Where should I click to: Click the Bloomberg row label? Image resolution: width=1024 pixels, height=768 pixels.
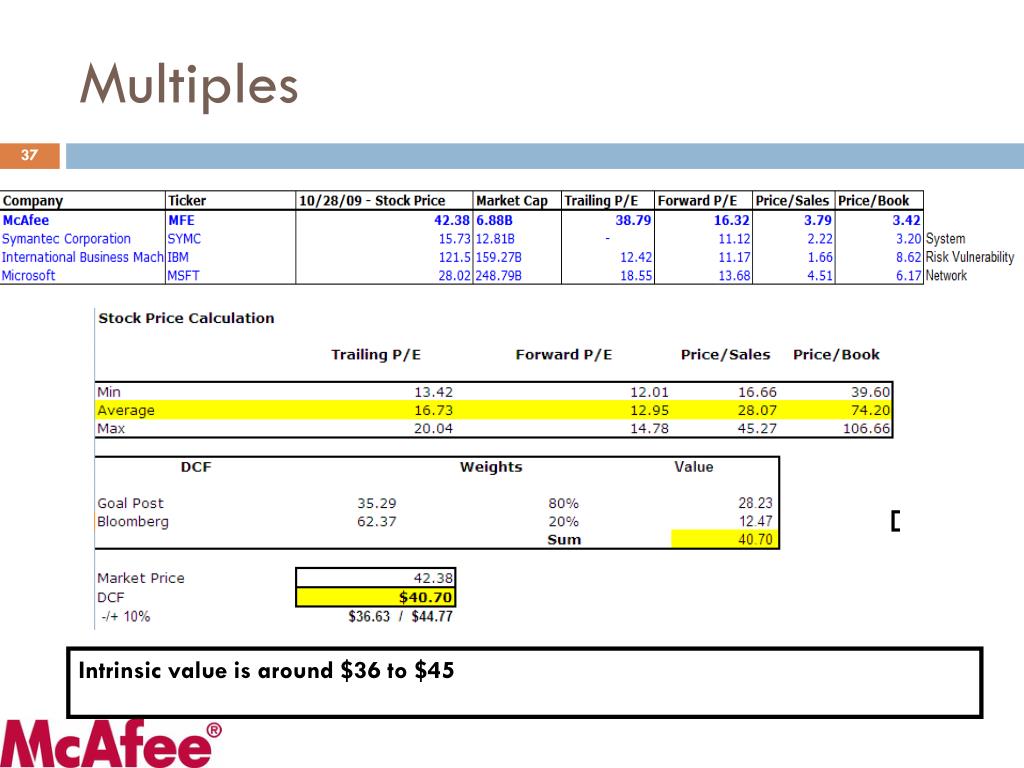click(133, 521)
